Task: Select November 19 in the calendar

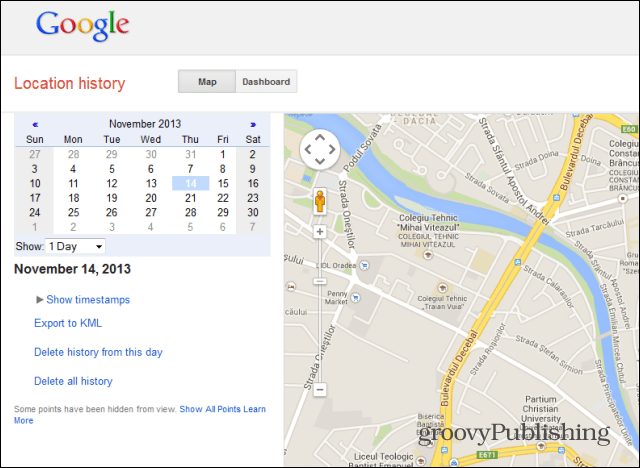Action: (x=112, y=198)
